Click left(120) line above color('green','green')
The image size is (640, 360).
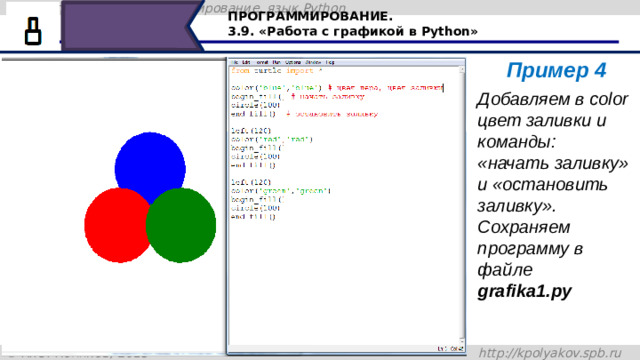[x=251, y=182]
